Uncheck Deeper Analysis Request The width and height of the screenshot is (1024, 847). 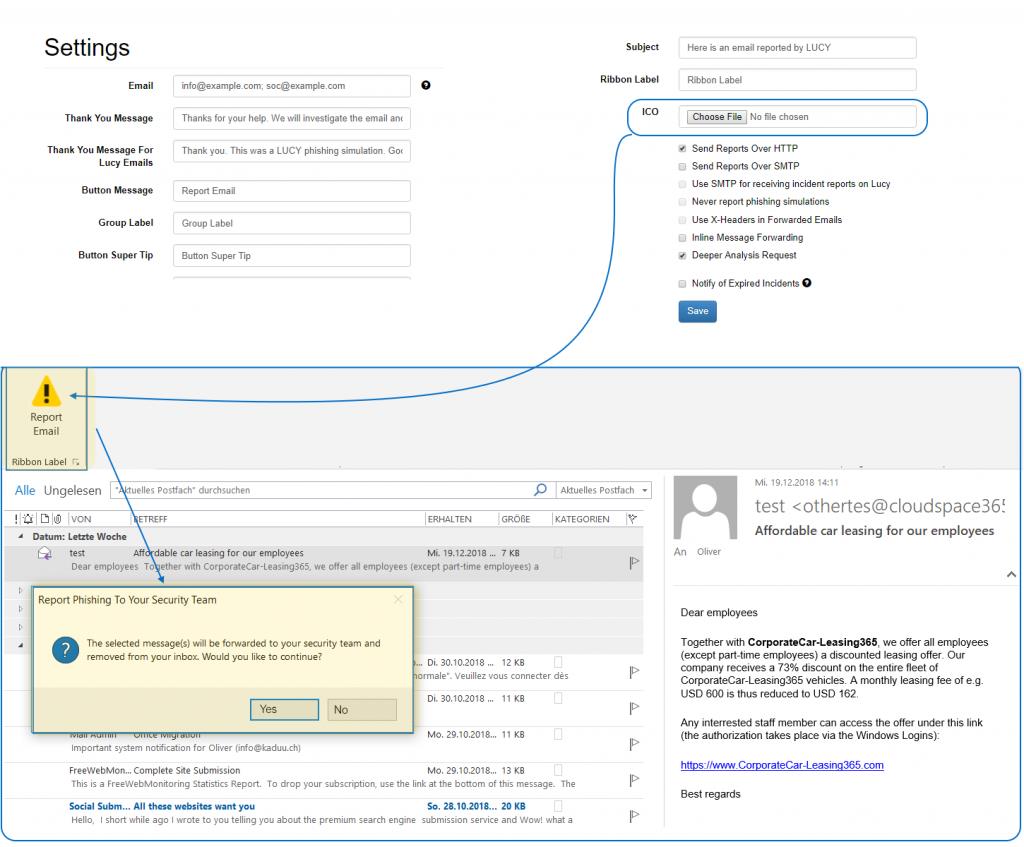tap(683, 256)
